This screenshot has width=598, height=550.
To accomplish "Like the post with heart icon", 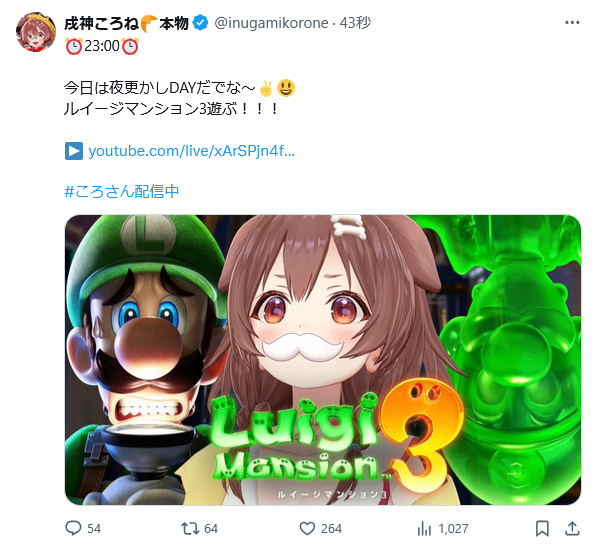I will coord(307,528).
